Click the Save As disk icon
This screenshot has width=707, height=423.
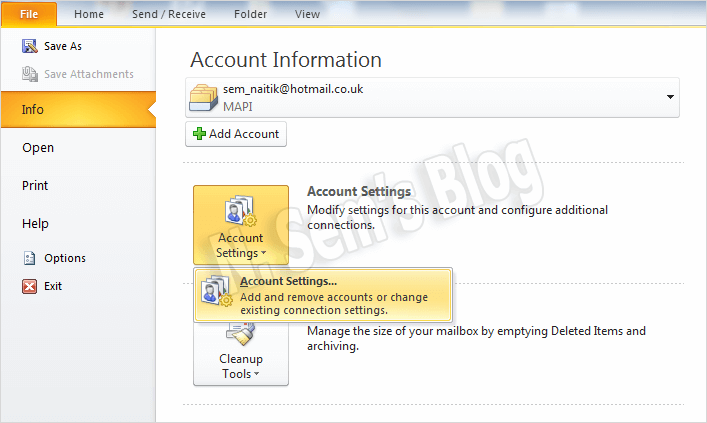point(30,46)
